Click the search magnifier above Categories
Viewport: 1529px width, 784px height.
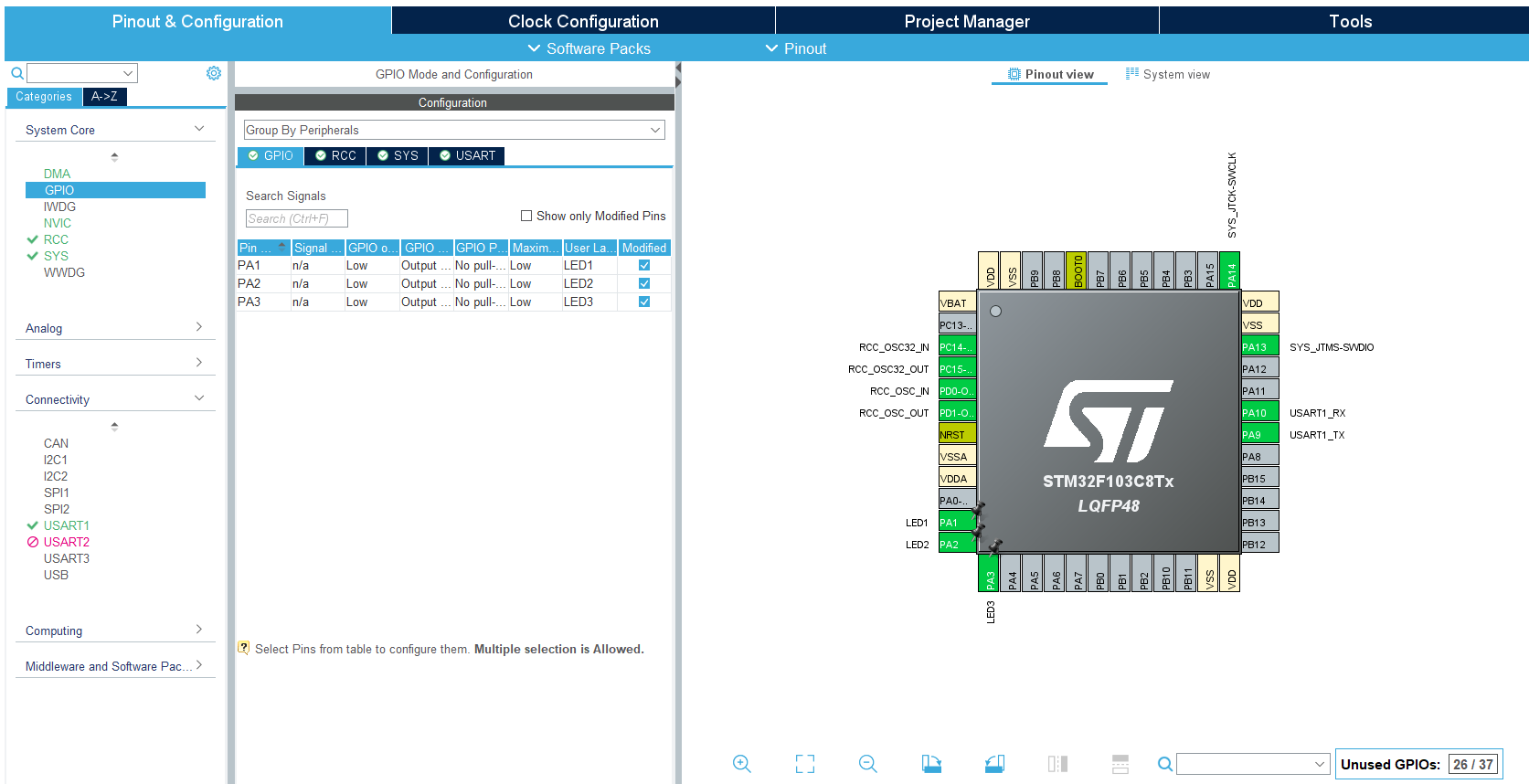tap(16, 73)
